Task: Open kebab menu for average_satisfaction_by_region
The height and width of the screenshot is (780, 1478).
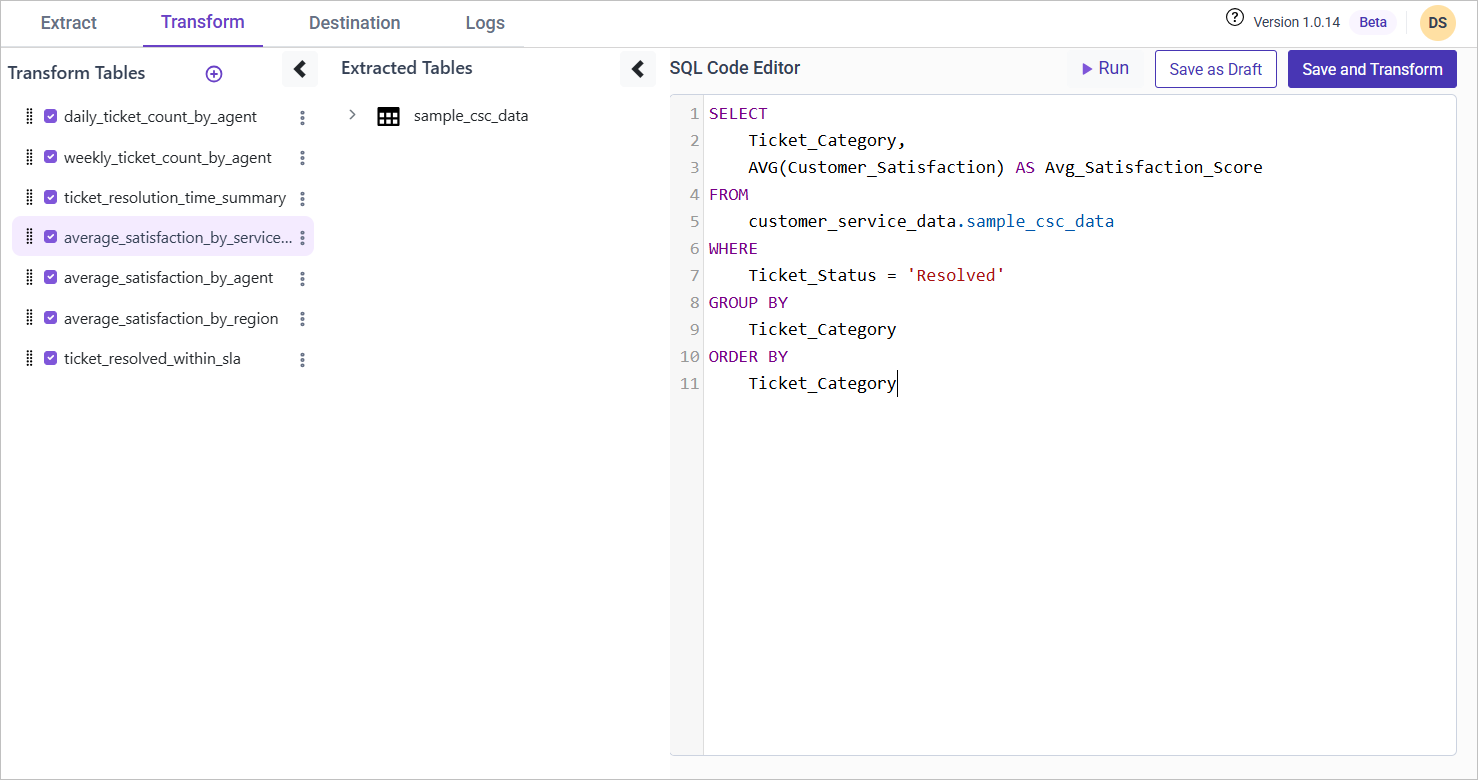Action: 302,319
